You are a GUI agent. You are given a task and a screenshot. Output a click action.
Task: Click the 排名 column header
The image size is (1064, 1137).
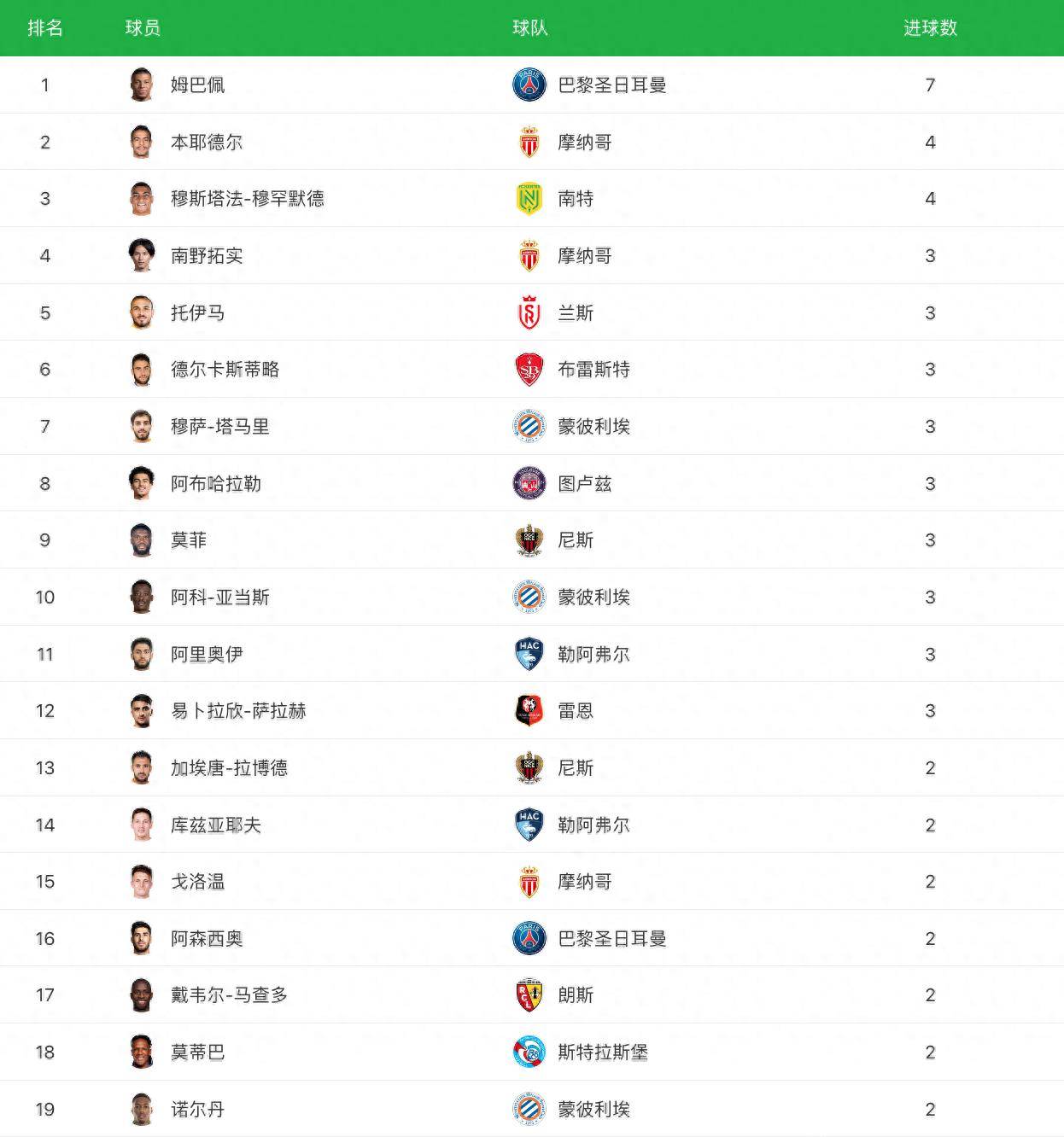point(45,28)
